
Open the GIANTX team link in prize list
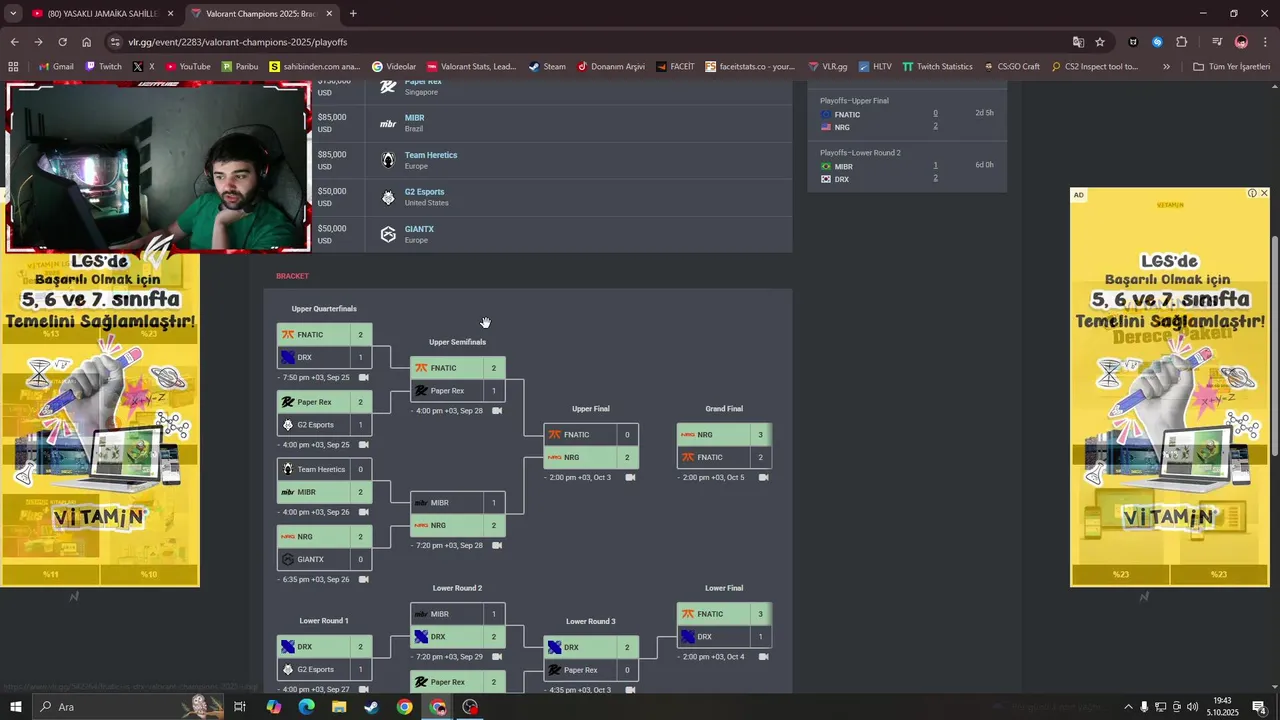click(x=419, y=229)
